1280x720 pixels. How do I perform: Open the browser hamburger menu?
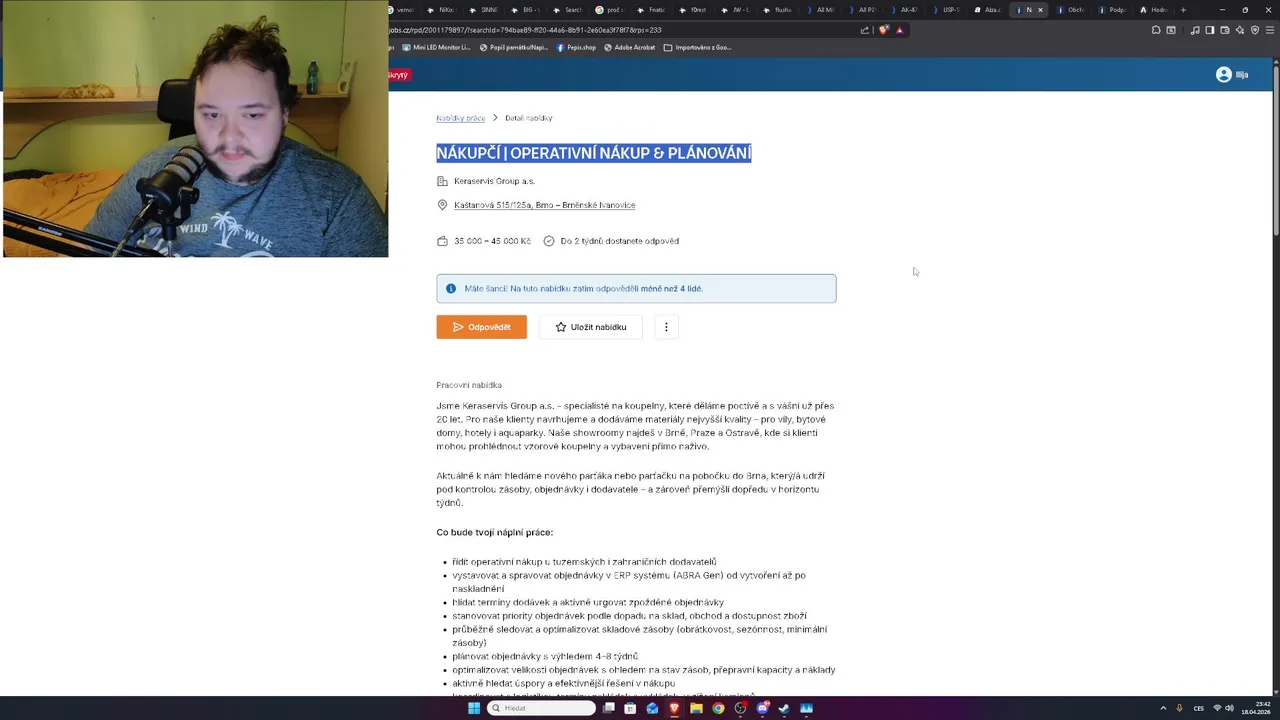[x=1269, y=30]
